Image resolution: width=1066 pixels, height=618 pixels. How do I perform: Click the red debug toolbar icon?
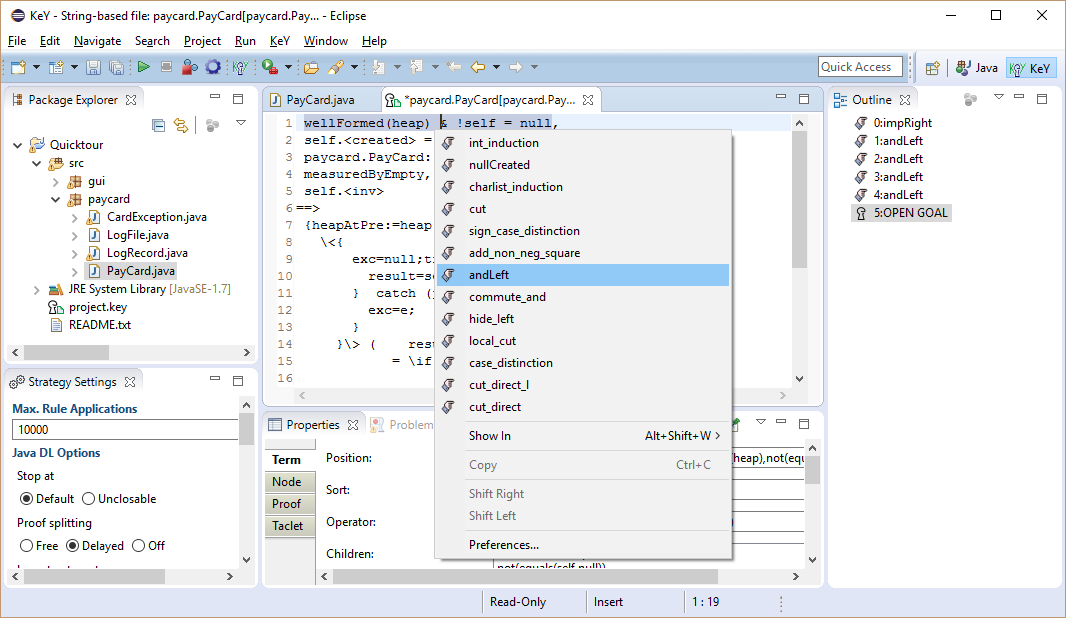tap(190, 67)
